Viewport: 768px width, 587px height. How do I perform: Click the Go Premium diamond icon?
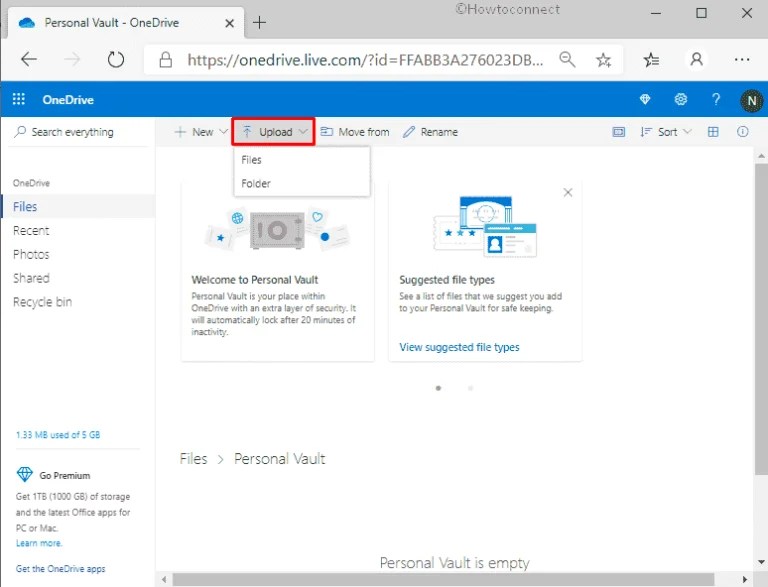click(x=24, y=474)
